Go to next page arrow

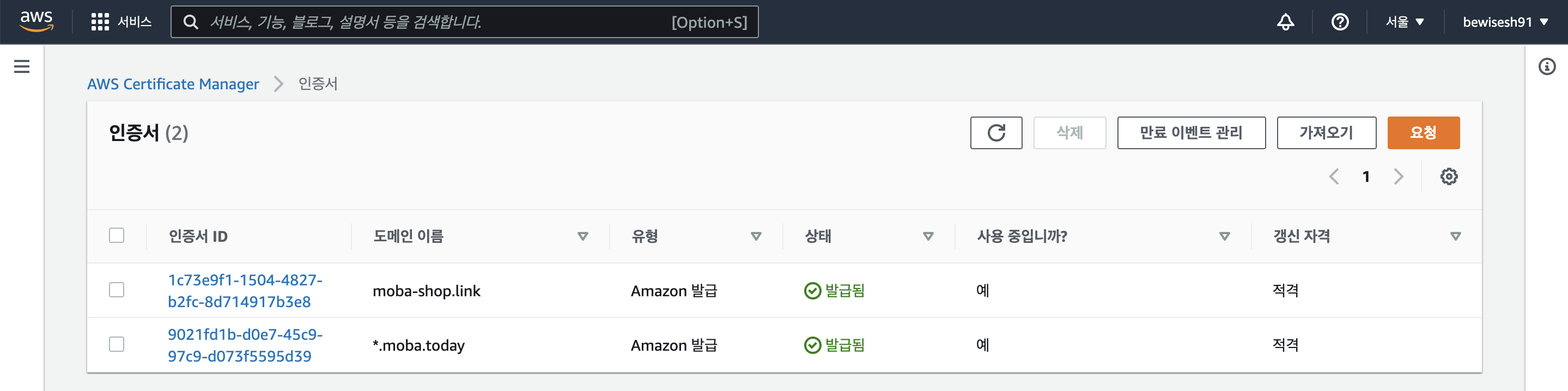(1398, 176)
